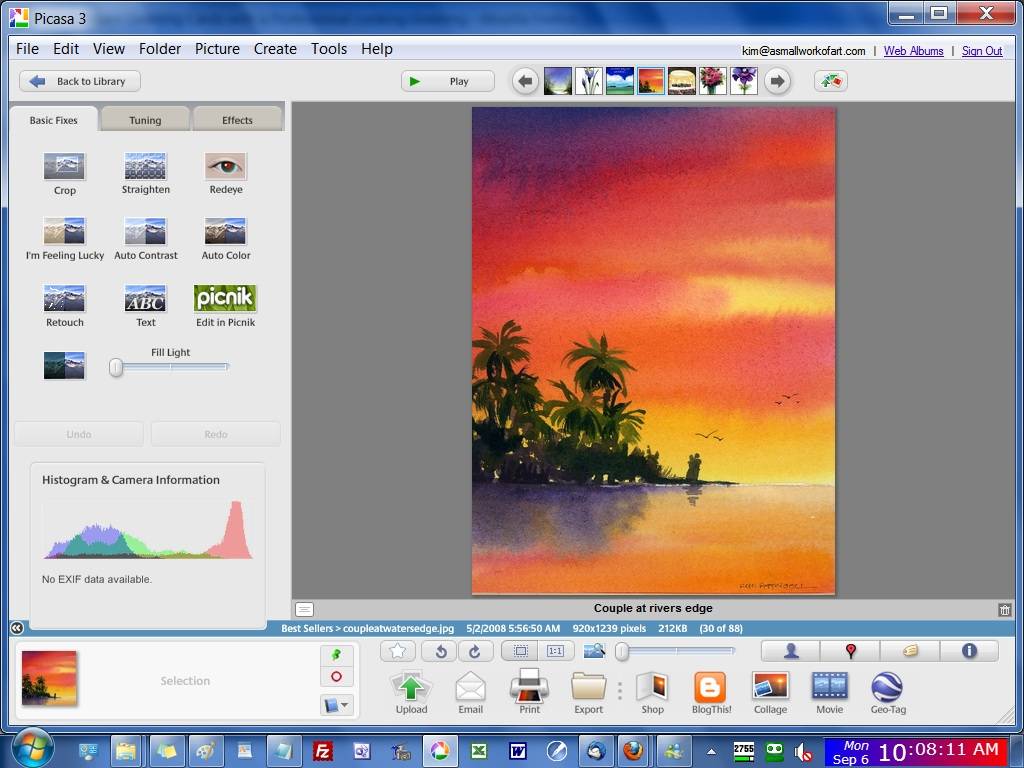Create a Collage

click(770, 693)
